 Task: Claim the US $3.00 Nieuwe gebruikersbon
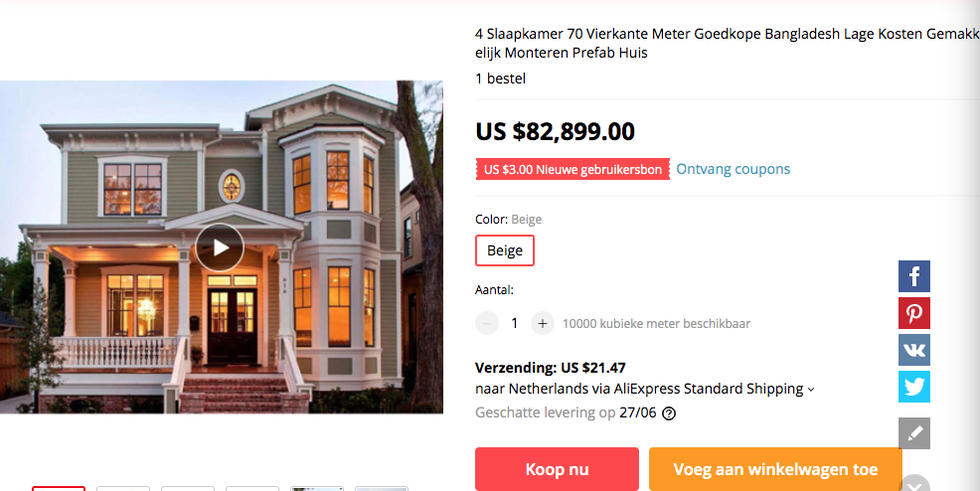click(572, 169)
